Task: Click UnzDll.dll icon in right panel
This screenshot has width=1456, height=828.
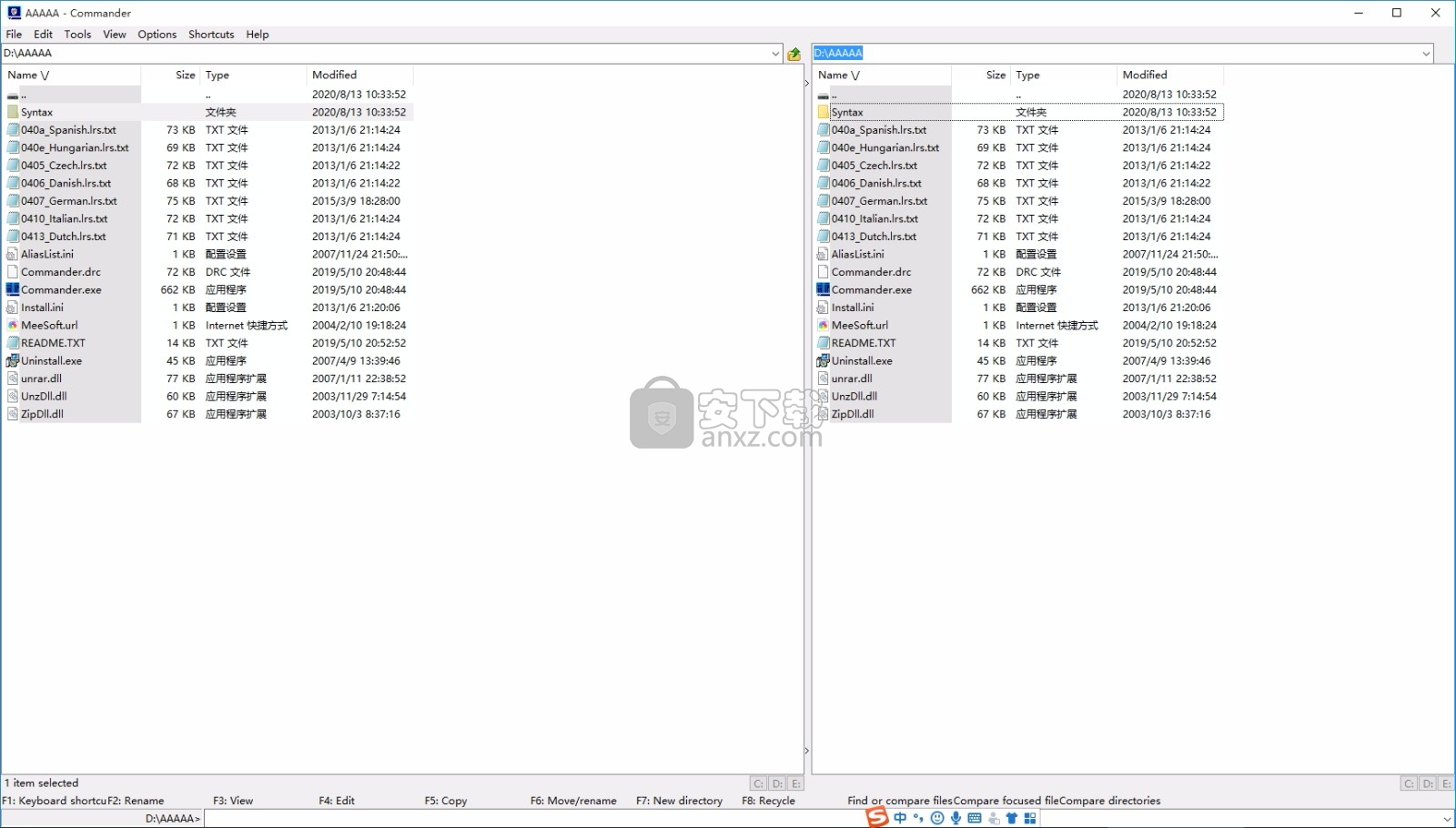Action: [x=824, y=396]
